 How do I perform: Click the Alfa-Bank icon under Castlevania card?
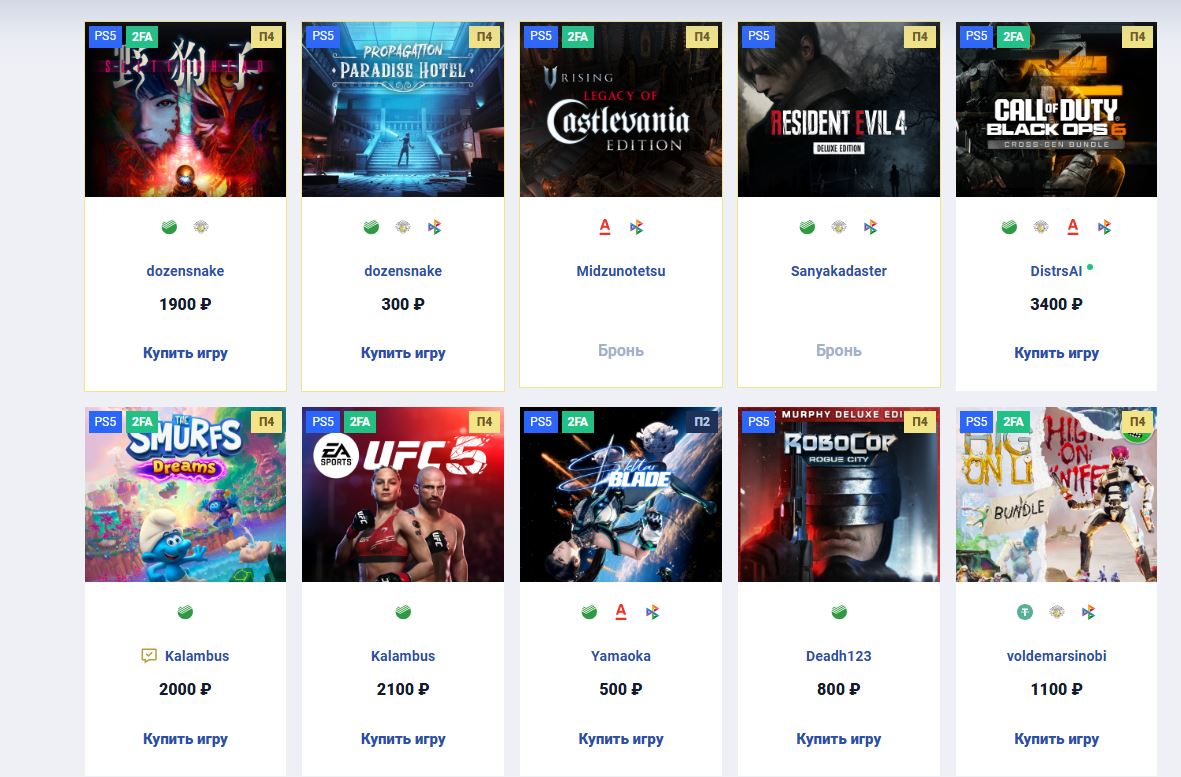click(x=605, y=227)
